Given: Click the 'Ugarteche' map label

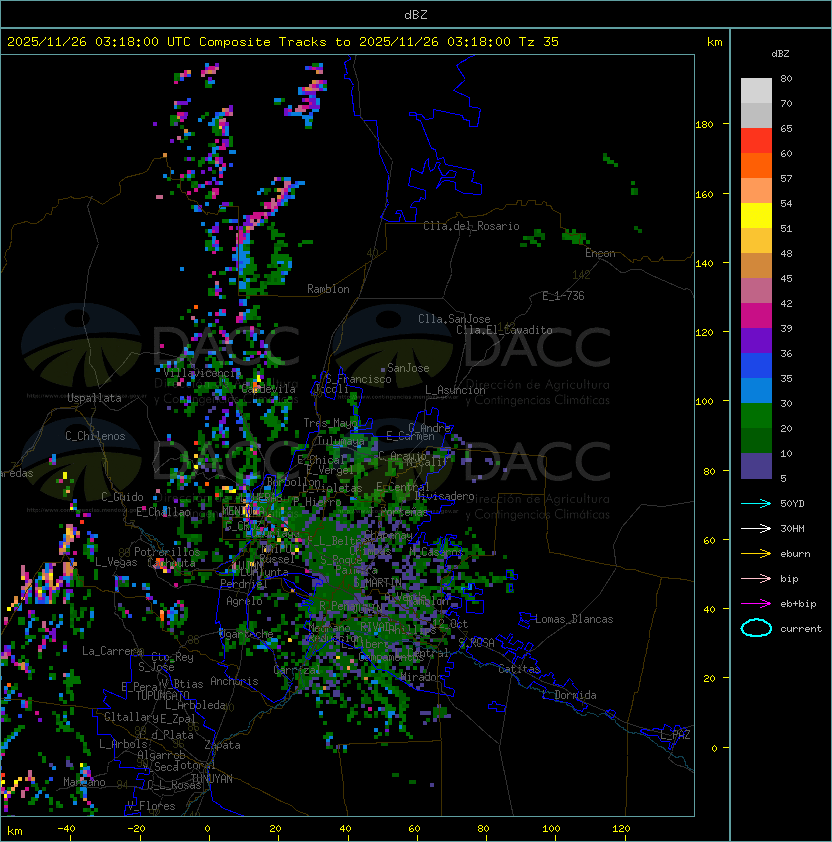Looking at the screenshot, I should (246, 634).
